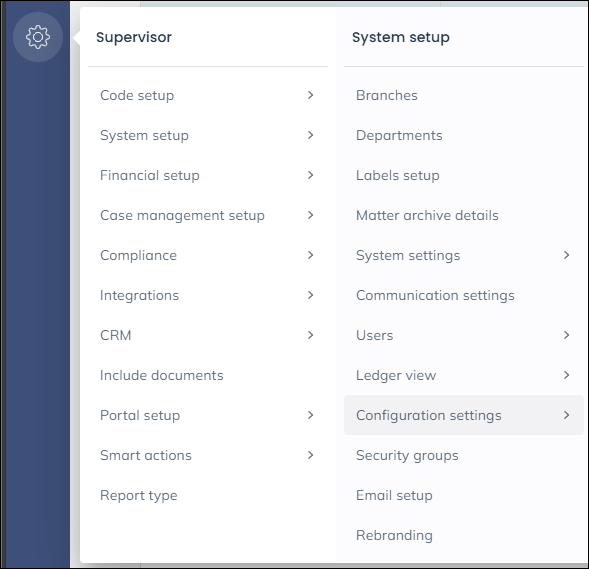Image resolution: width=589 pixels, height=569 pixels.
Task: Expand Ledger view chevron
Action: [x=566, y=375]
